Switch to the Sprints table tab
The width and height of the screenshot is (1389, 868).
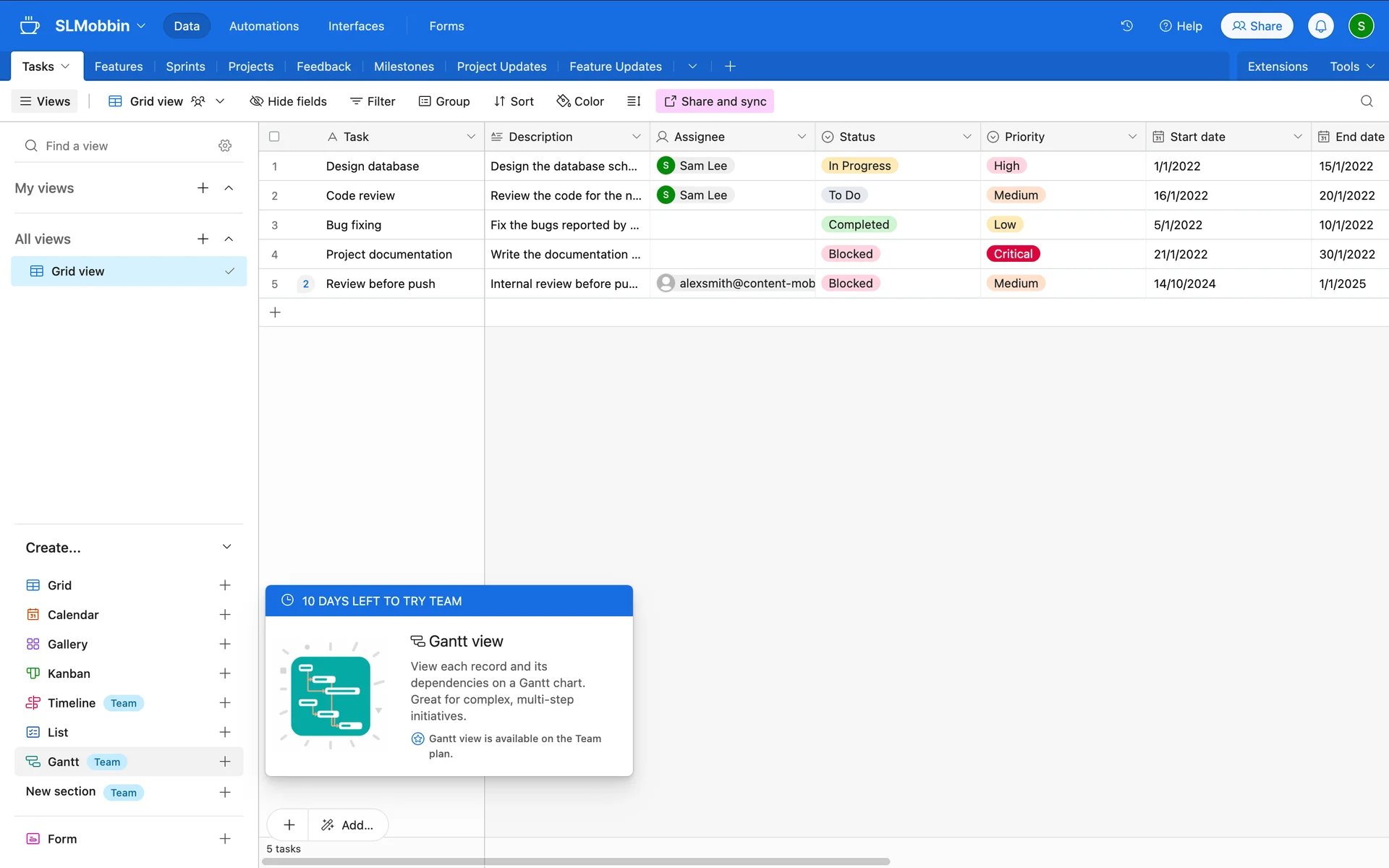[185, 67]
